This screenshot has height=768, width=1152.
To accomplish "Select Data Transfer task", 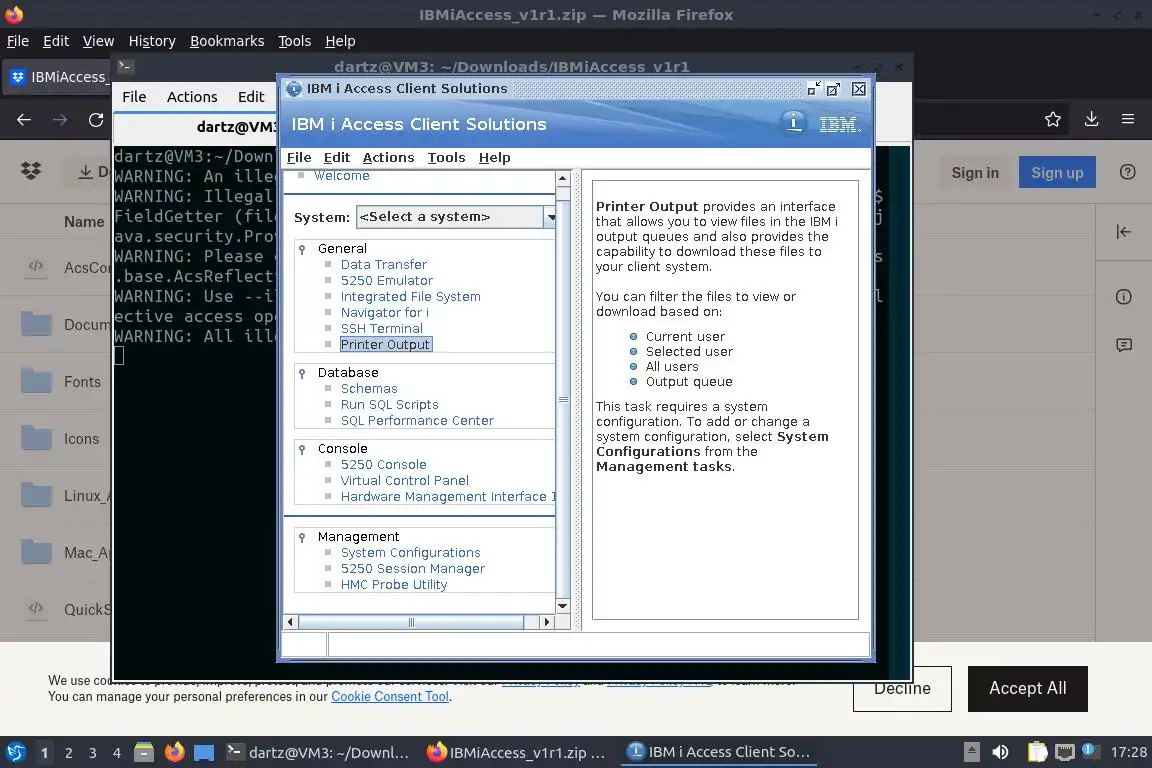I will tap(384, 265).
